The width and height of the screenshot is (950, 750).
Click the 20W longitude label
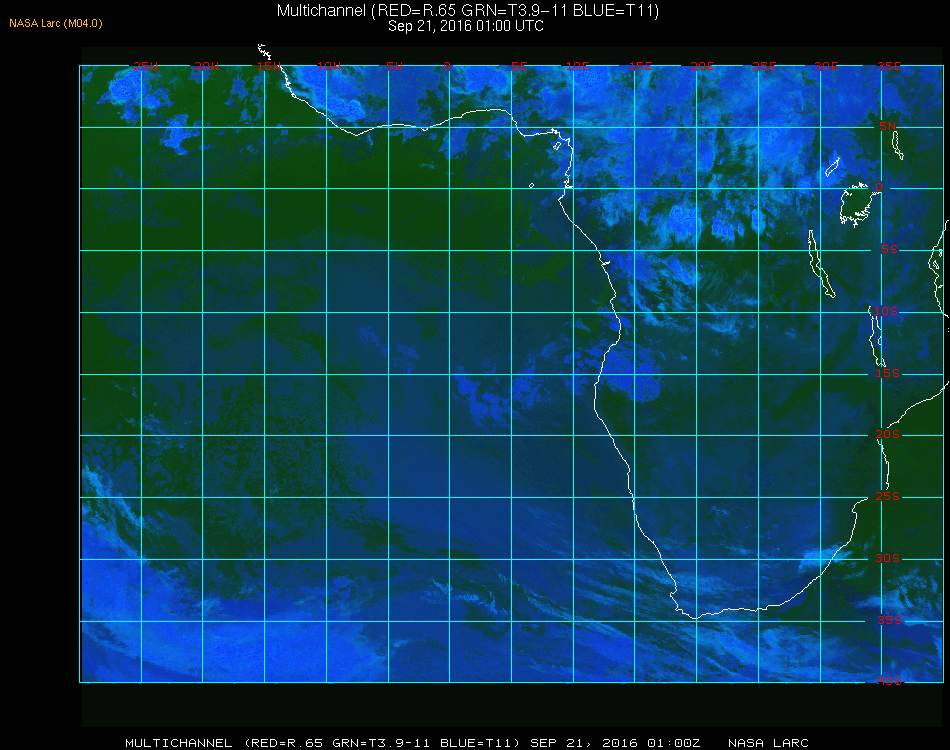[207, 66]
